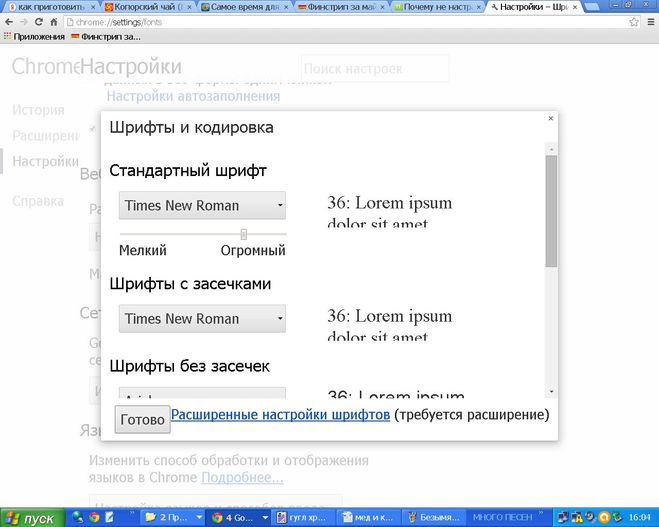Viewport: 659px width, 527px height.
Task: Launch Chrome from quick launch icons
Action: click(x=94, y=517)
